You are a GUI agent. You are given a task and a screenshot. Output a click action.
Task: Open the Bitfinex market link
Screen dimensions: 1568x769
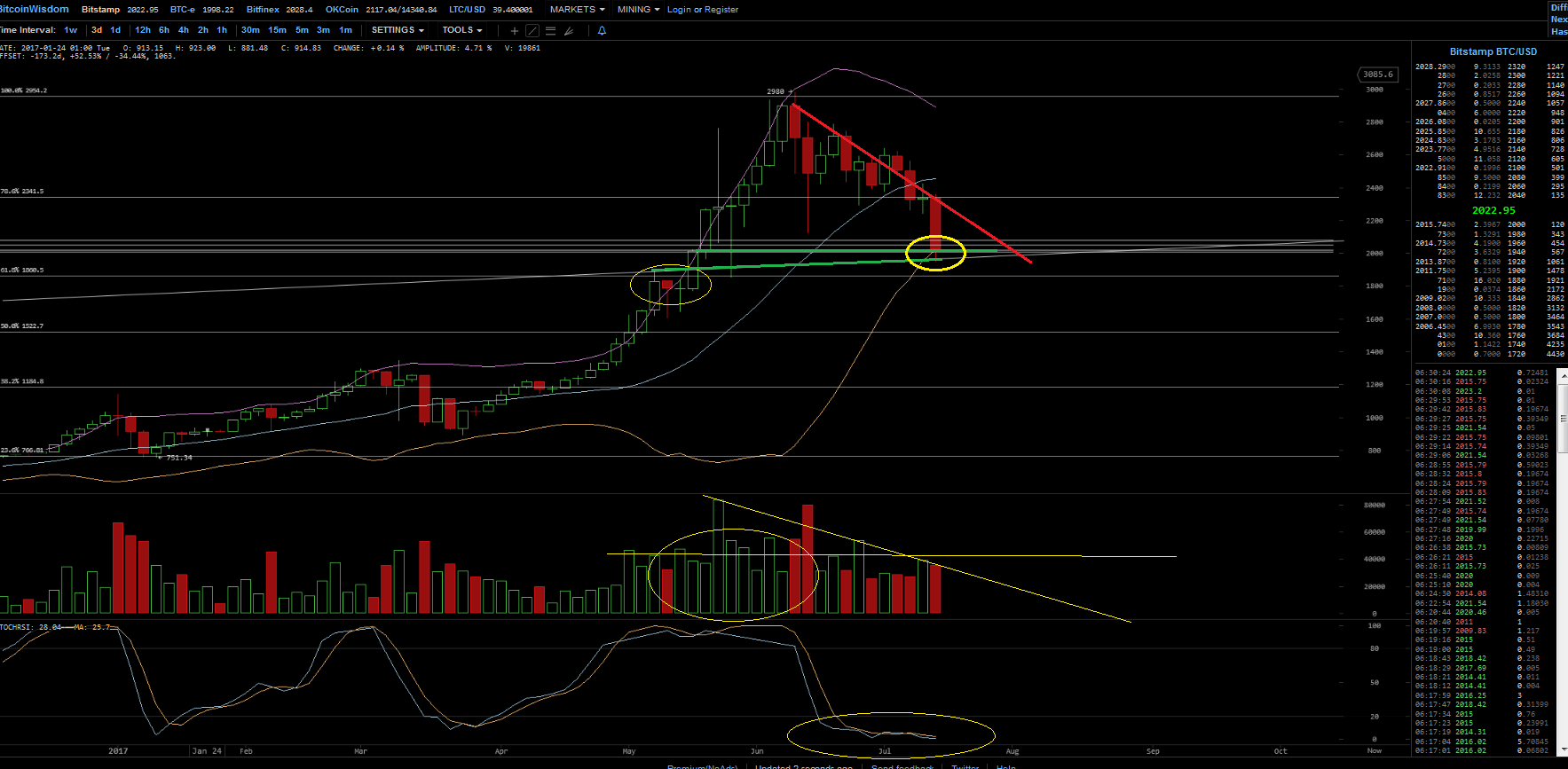point(263,10)
